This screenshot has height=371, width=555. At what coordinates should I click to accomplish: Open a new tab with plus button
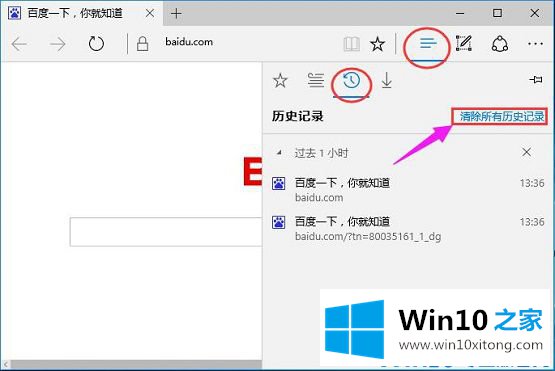pyautogui.click(x=176, y=13)
